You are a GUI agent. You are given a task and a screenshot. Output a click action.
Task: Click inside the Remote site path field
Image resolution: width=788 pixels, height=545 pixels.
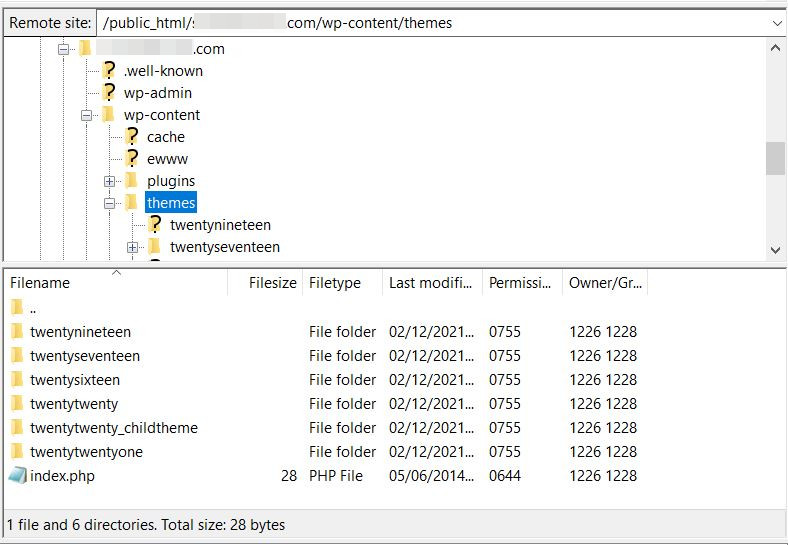coord(430,23)
